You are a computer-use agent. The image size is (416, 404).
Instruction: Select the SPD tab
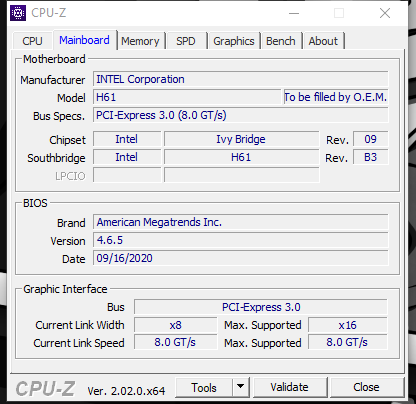pyautogui.click(x=186, y=41)
